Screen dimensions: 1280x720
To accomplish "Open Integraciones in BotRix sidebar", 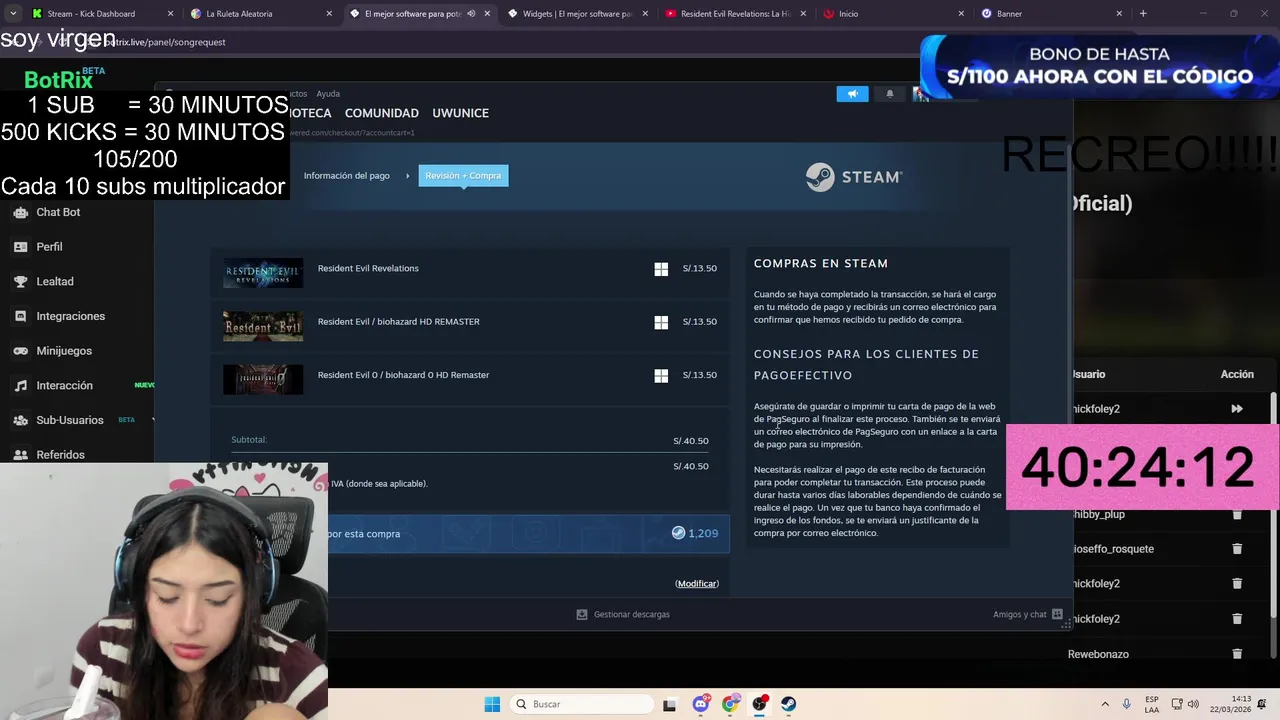I will point(70,316).
